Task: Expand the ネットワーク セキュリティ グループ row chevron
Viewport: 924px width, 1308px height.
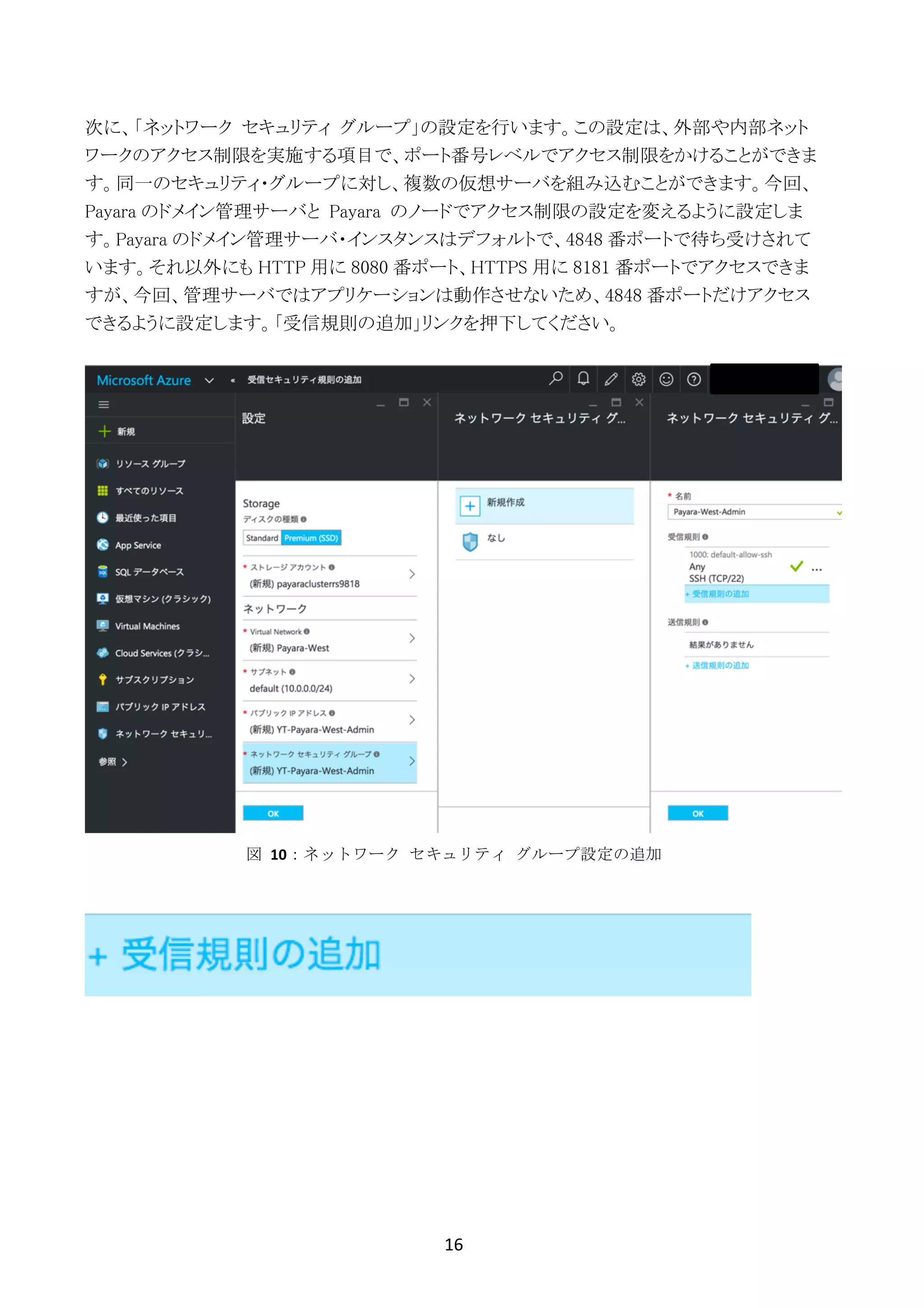Action: 411,761
